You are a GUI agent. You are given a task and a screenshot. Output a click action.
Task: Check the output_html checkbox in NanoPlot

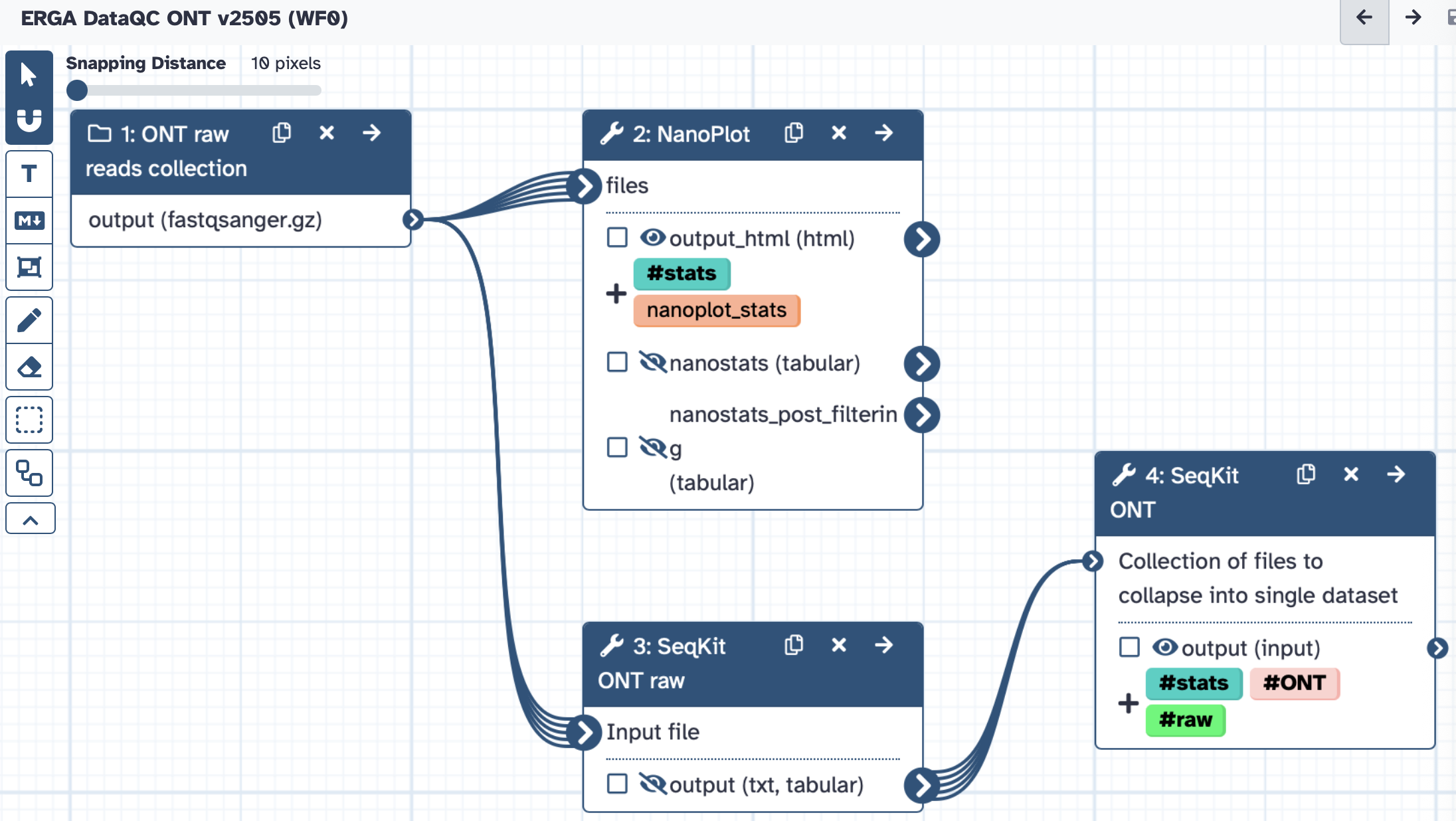pyautogui.click(x=617, y=237)
